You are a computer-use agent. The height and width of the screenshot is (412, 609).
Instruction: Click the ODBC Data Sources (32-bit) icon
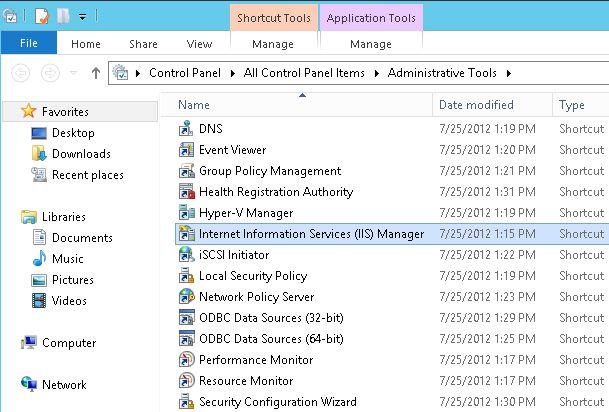[186, 317]
